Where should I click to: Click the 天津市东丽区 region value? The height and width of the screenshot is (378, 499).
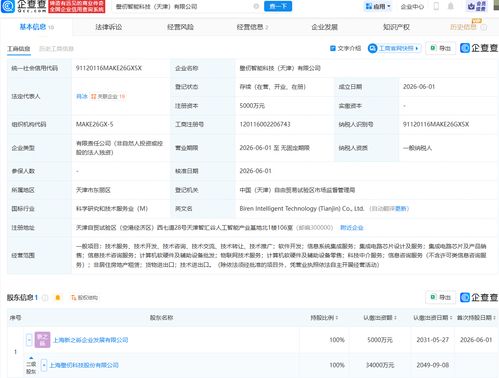tap(93, 190)
